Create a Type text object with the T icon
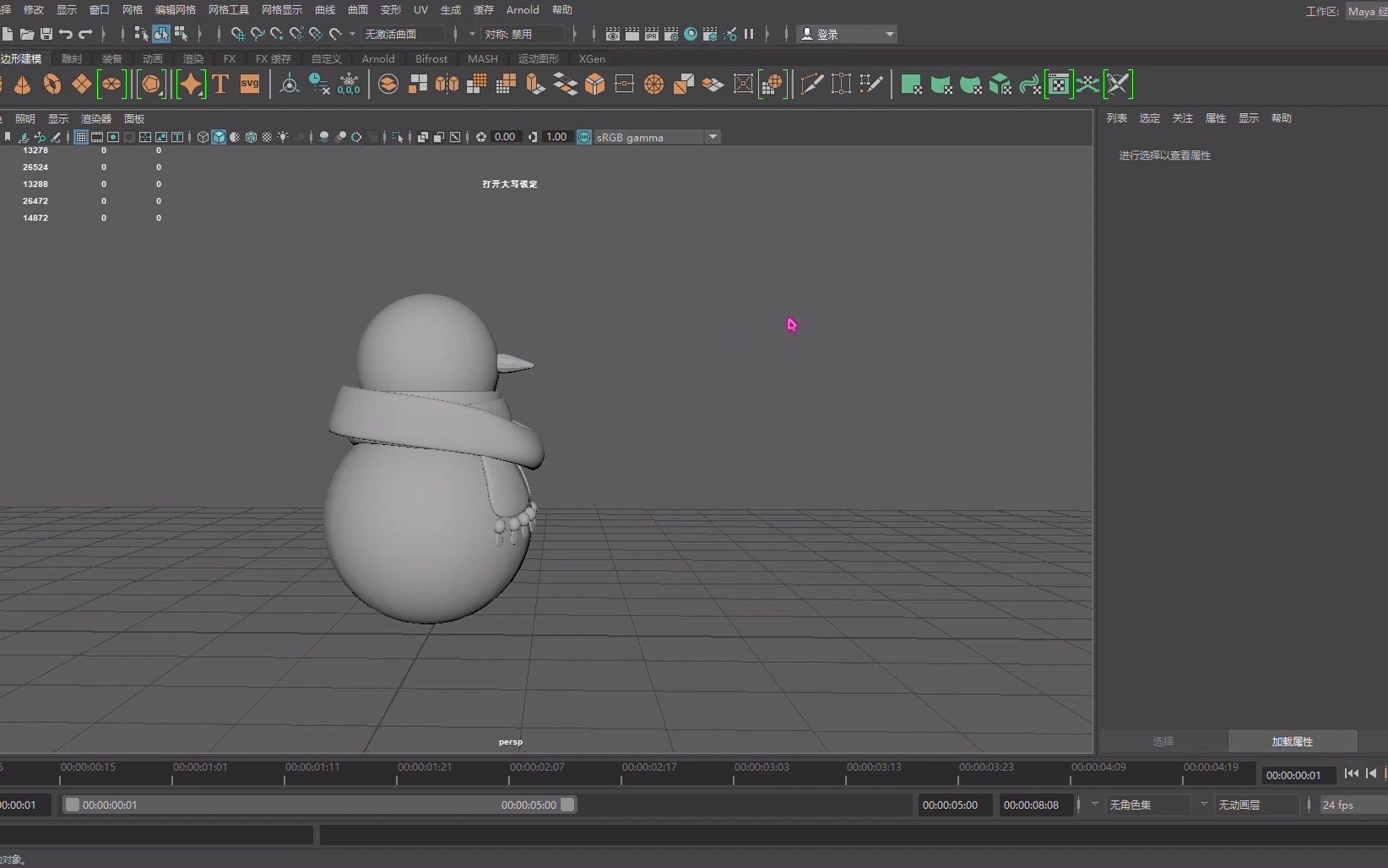The height and width of the screenshot is (868, 1388). 220,84
